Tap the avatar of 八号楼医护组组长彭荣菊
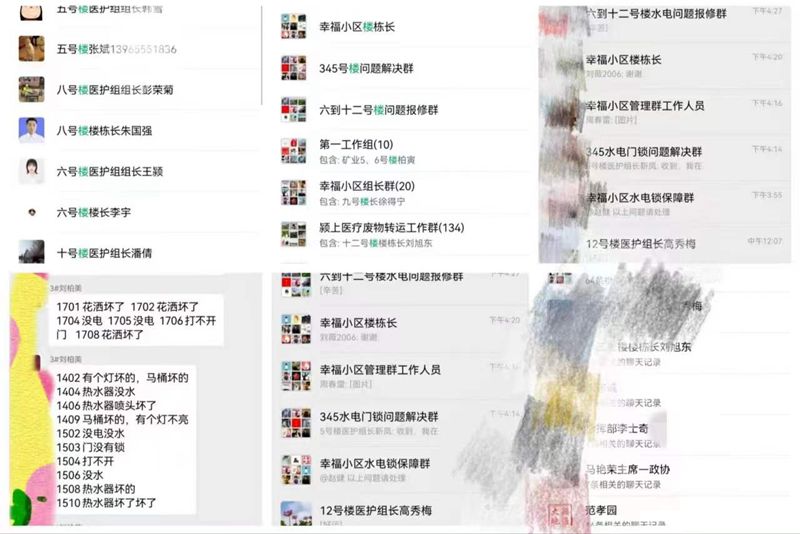This screenshot has height=534, width=800. coord(32,90)
